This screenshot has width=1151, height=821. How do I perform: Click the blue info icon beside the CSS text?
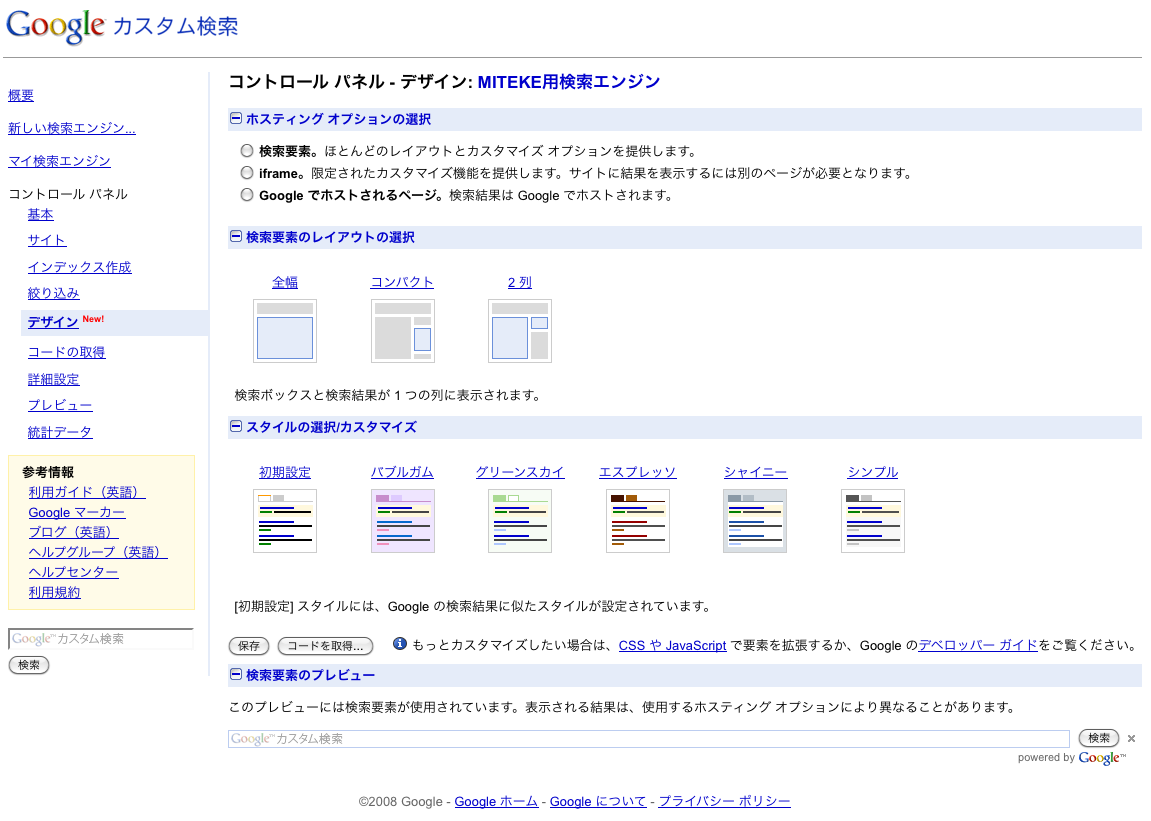[x=399, y=644]
